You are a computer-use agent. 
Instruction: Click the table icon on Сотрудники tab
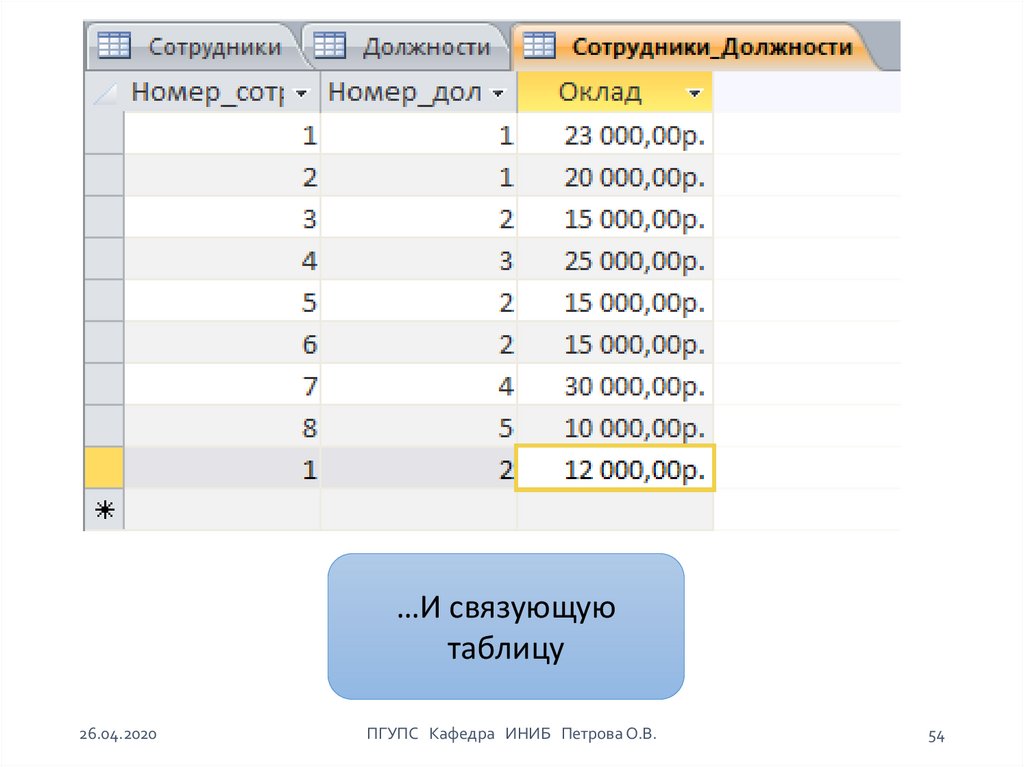pyautogui.click(x=114, y=46)
